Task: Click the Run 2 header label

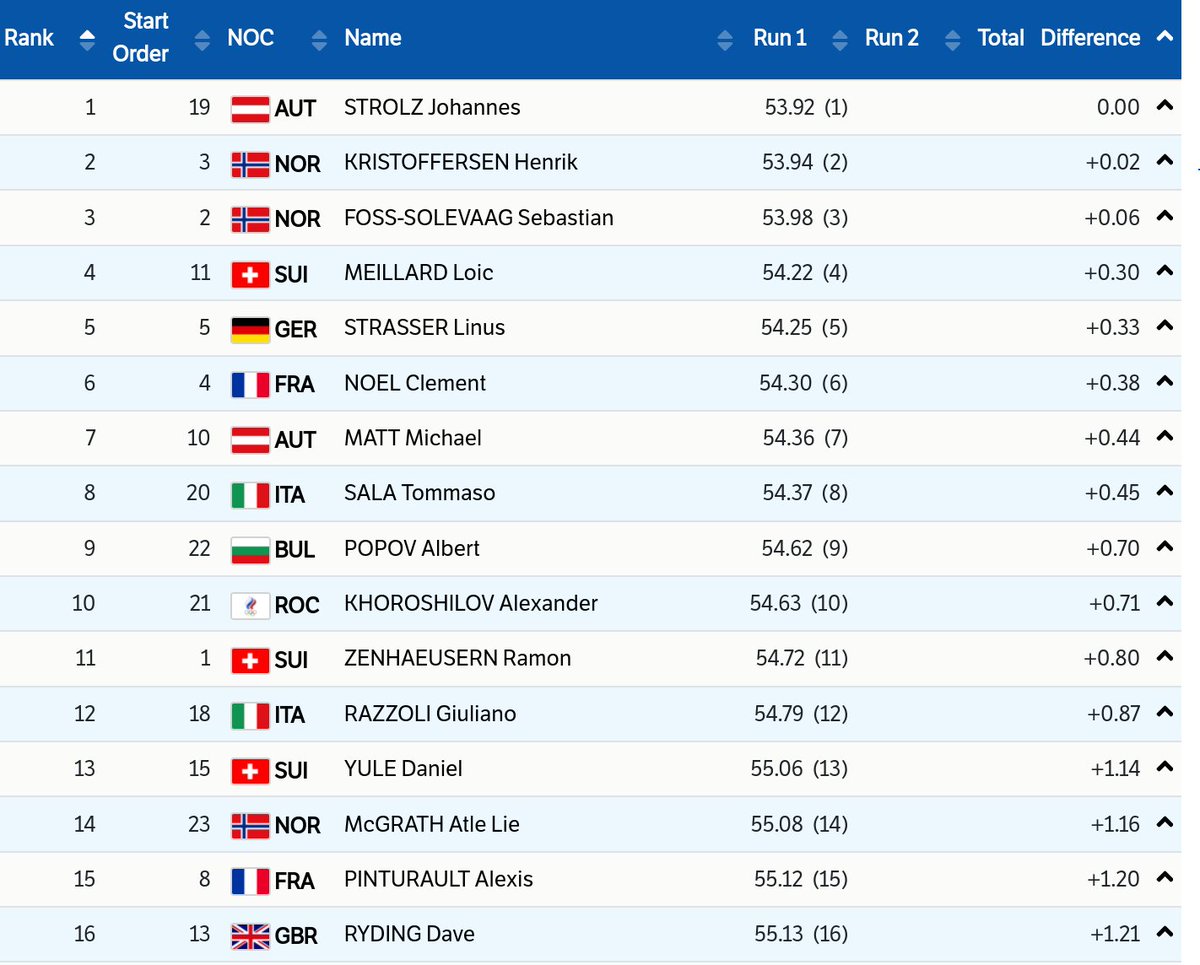Action: [x=892, y=38]
